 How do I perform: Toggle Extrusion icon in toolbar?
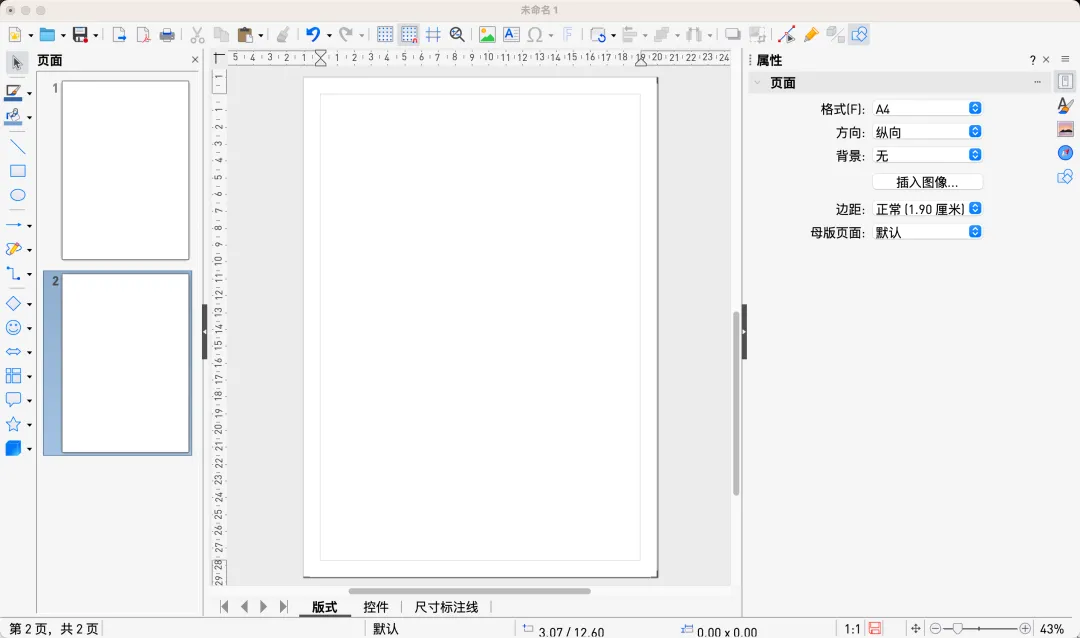(835, 34)
